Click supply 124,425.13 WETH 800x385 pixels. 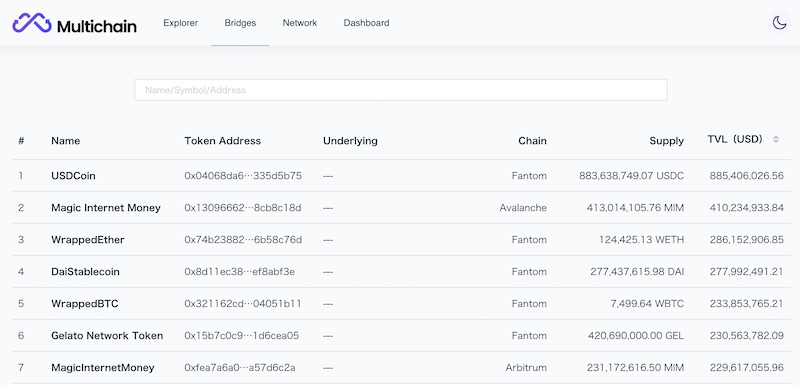641,240
